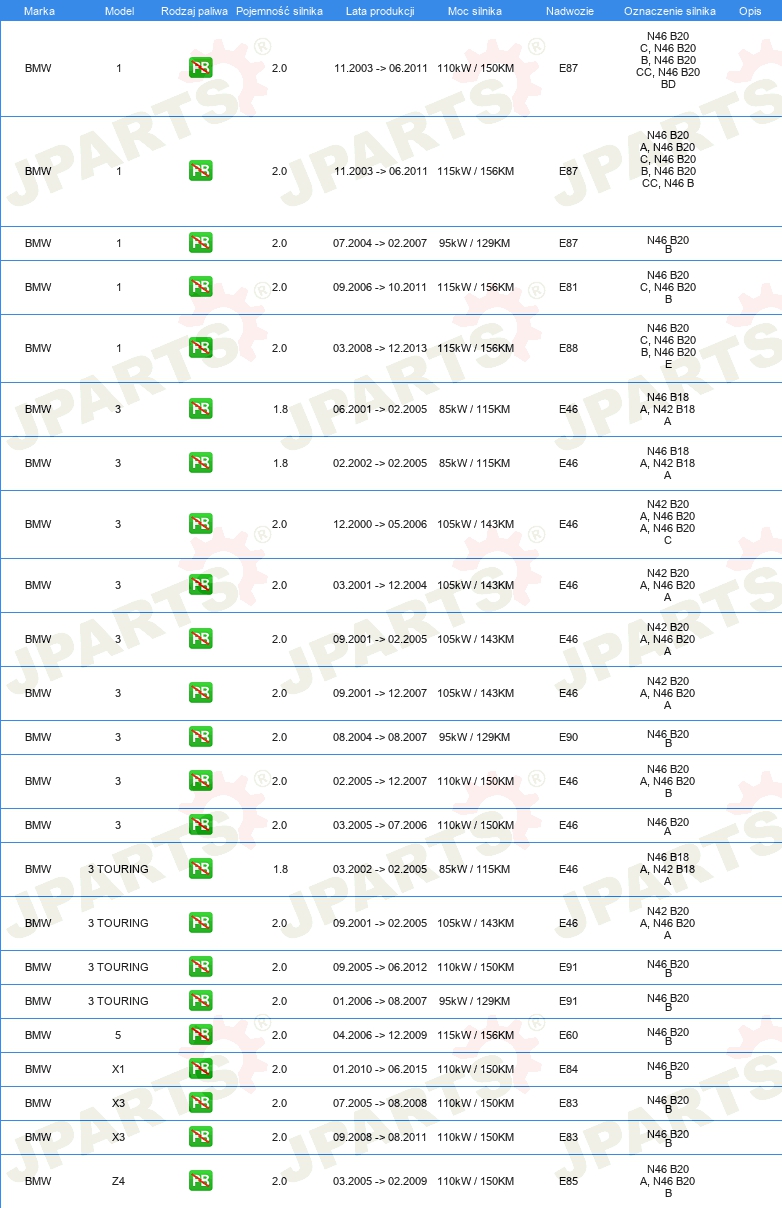This screenshot has width=782, height=1208.
Task: Click 'X3' in row 09.2008 -> 08.2011
Action: click(118, 1137)
